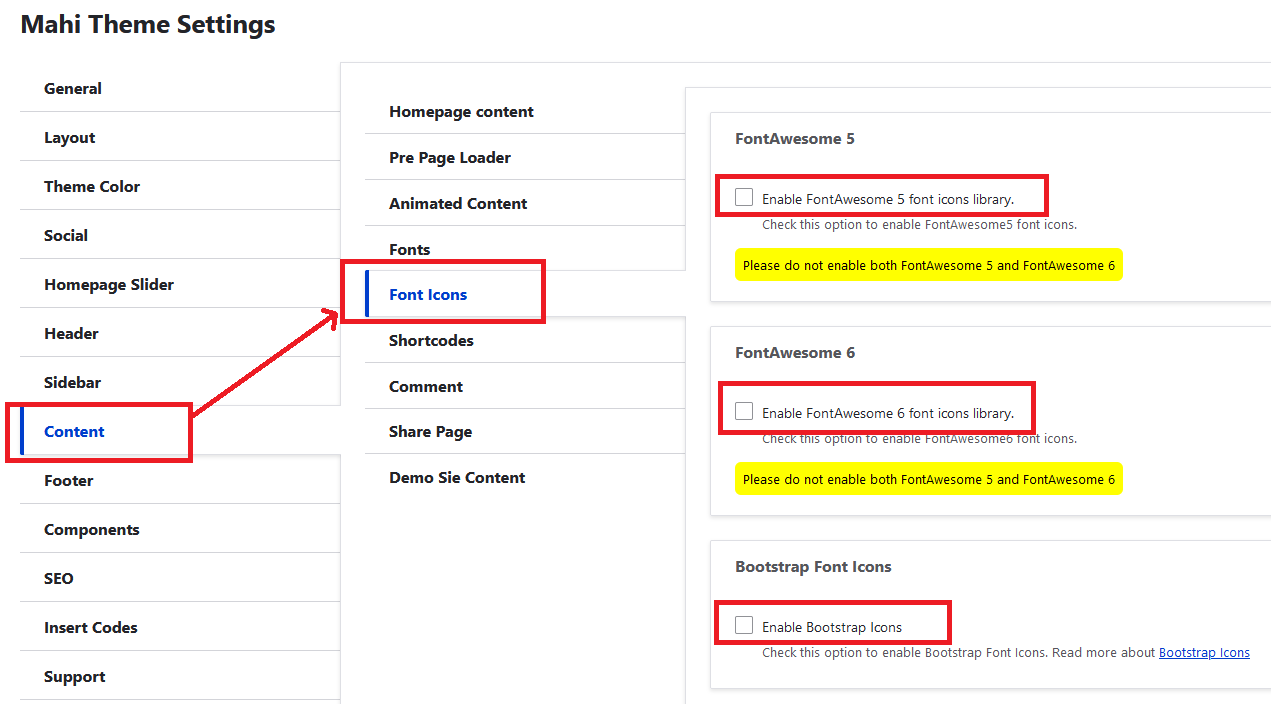Check the Enable Bootstrap Icons checkbox
The height and width of the screenshot is (704, 1271).
[744, 625]
